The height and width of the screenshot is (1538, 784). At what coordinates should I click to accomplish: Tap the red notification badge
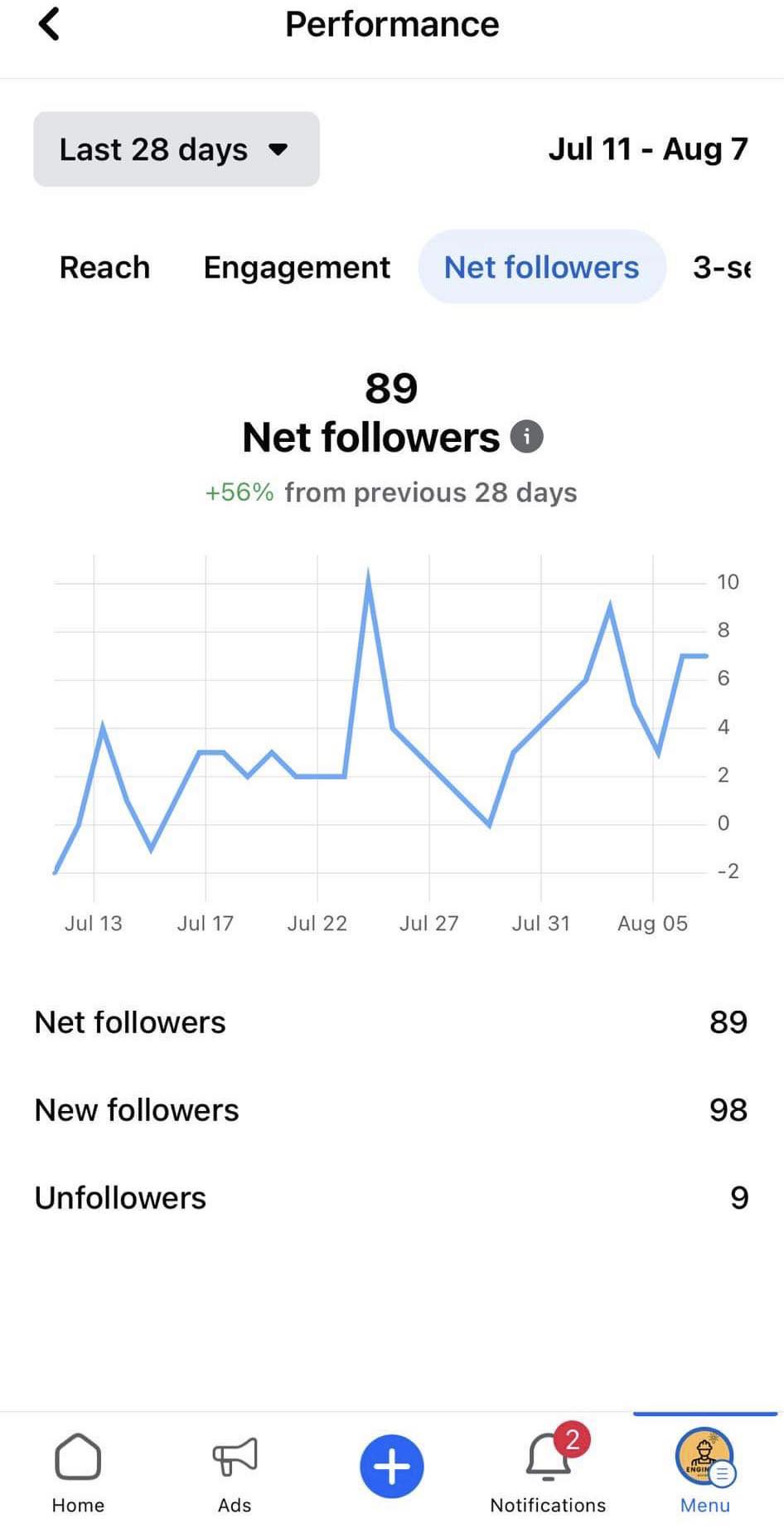(x=572, y=1439)
